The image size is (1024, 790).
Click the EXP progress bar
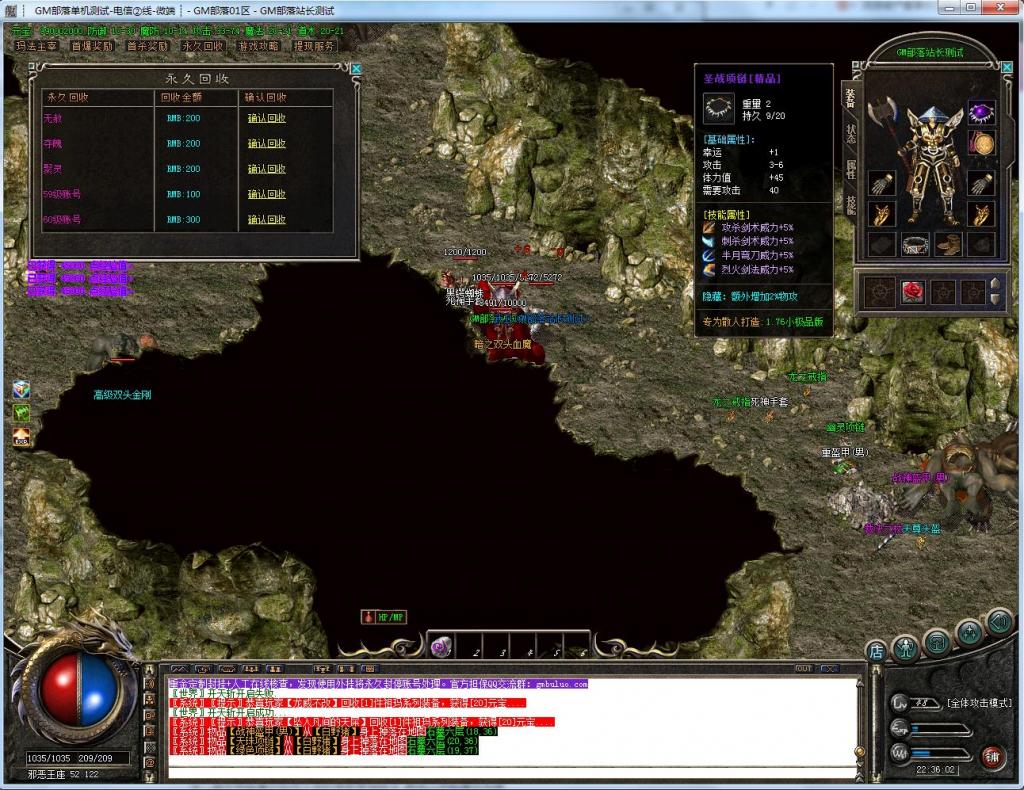pyautogui.click(x=940, y=729)
